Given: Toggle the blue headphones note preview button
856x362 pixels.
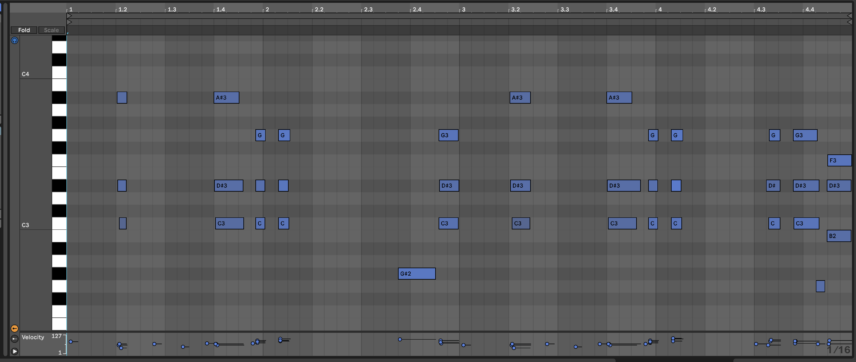Looking at the screenshot, I should pyautogui.click(x=15, y=40).
